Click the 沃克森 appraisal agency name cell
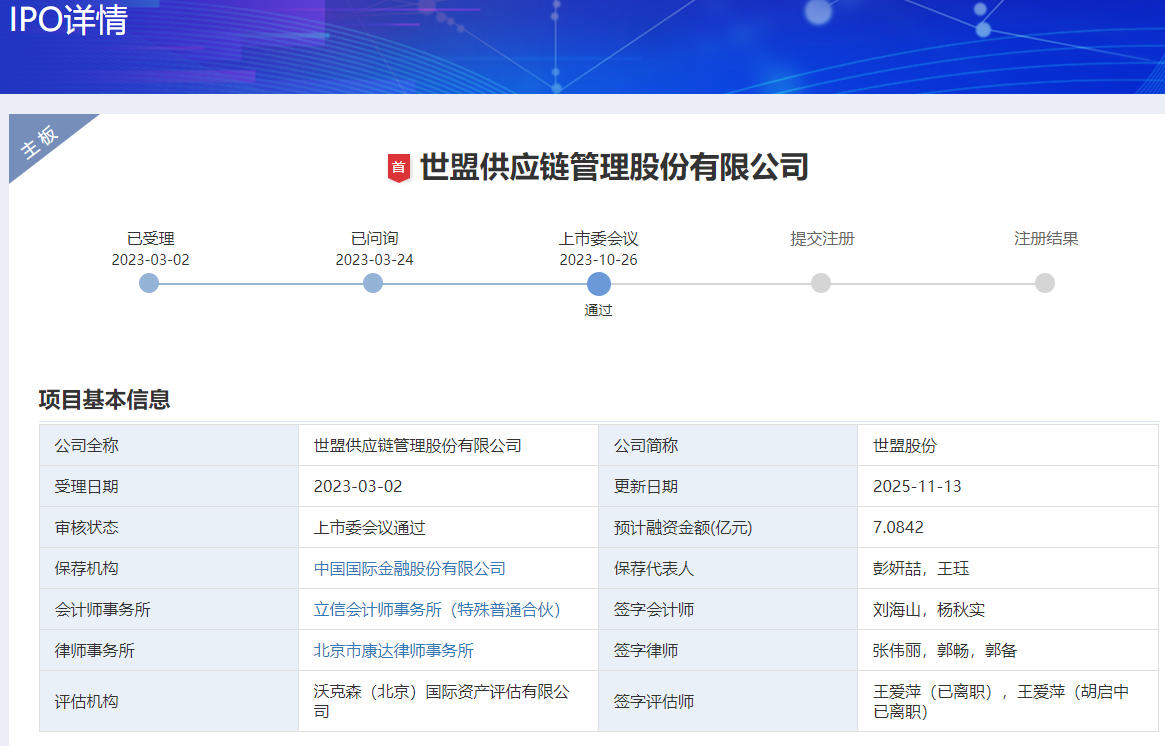Viewport: 1165px width, 746px height. pyautogui.click(x=441, y=701)
